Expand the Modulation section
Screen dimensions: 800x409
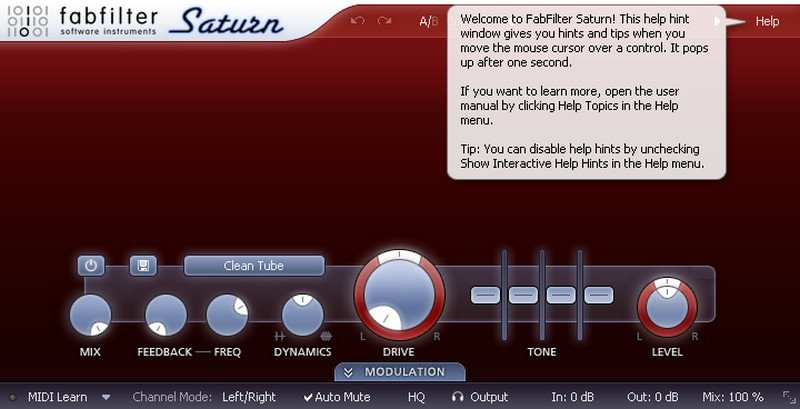pos(399,372)
